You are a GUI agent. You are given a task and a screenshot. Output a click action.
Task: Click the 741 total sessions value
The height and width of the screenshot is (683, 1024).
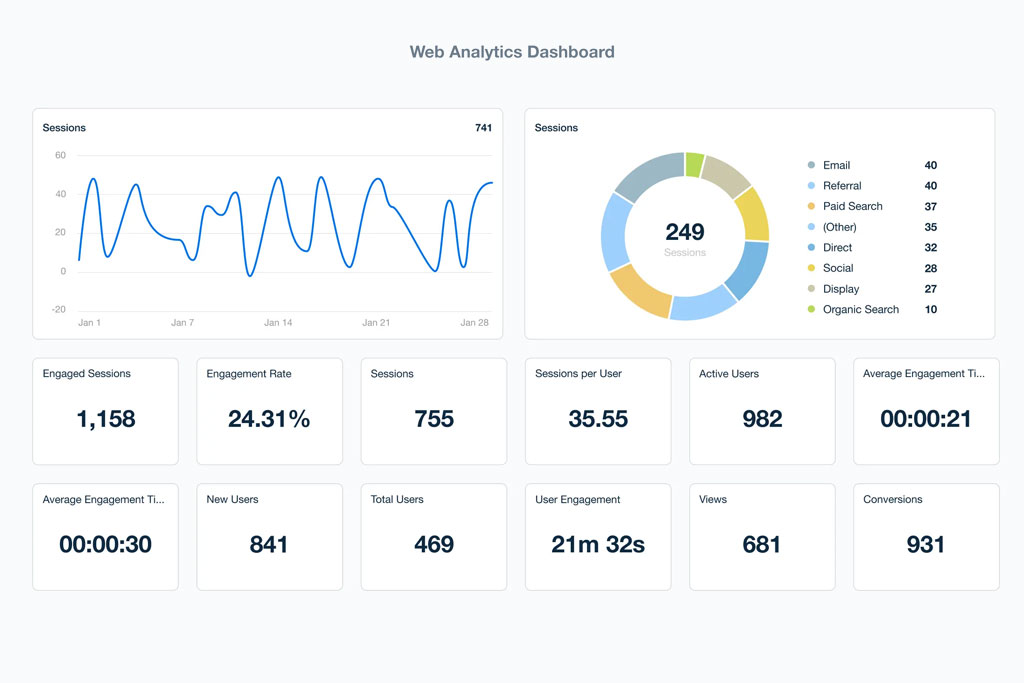(x=483, y=128)
